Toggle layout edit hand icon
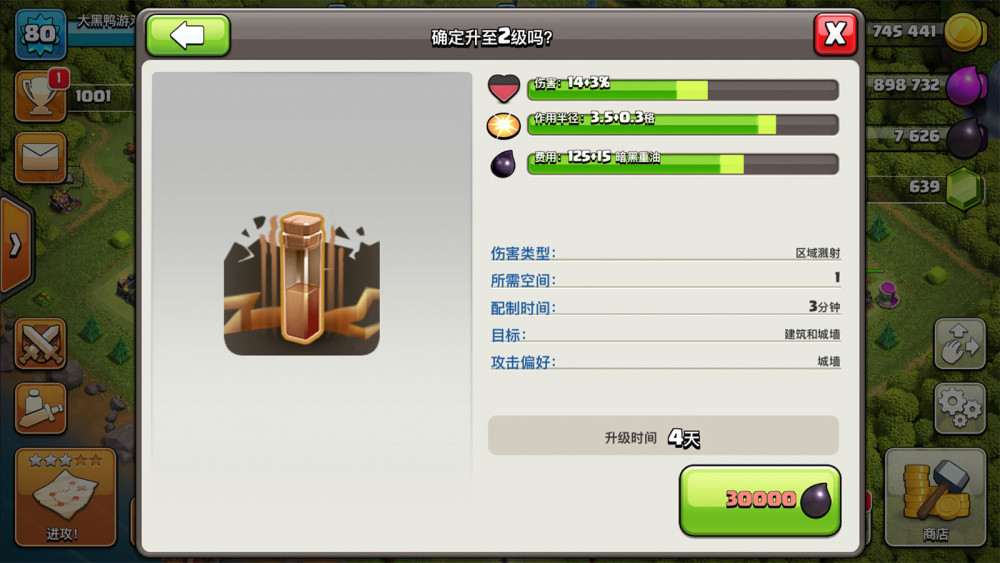This screenshot has height=563, width=1000. [x=960, y=344]
